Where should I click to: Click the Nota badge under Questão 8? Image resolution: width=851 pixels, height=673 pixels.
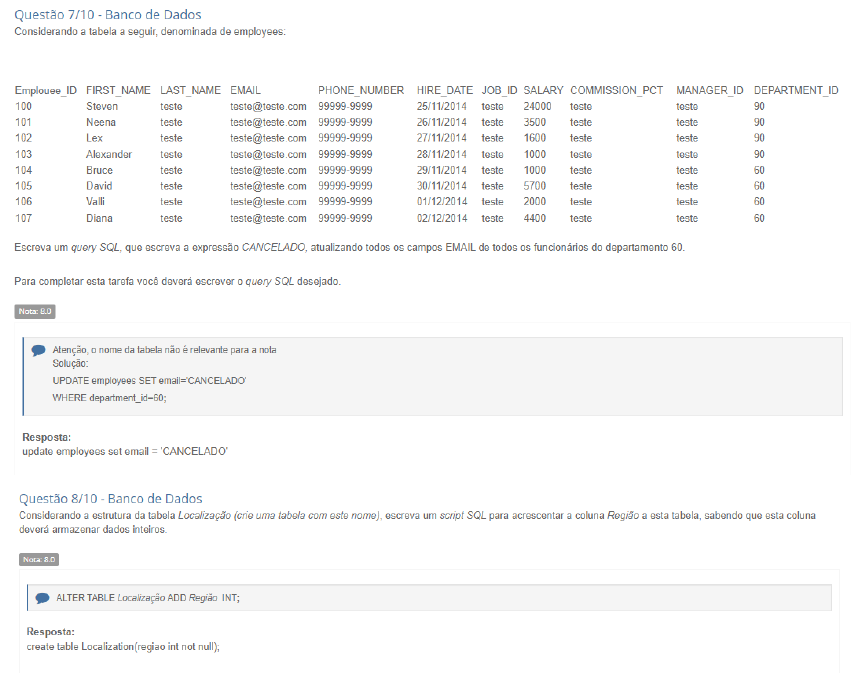tap(39, 559)
